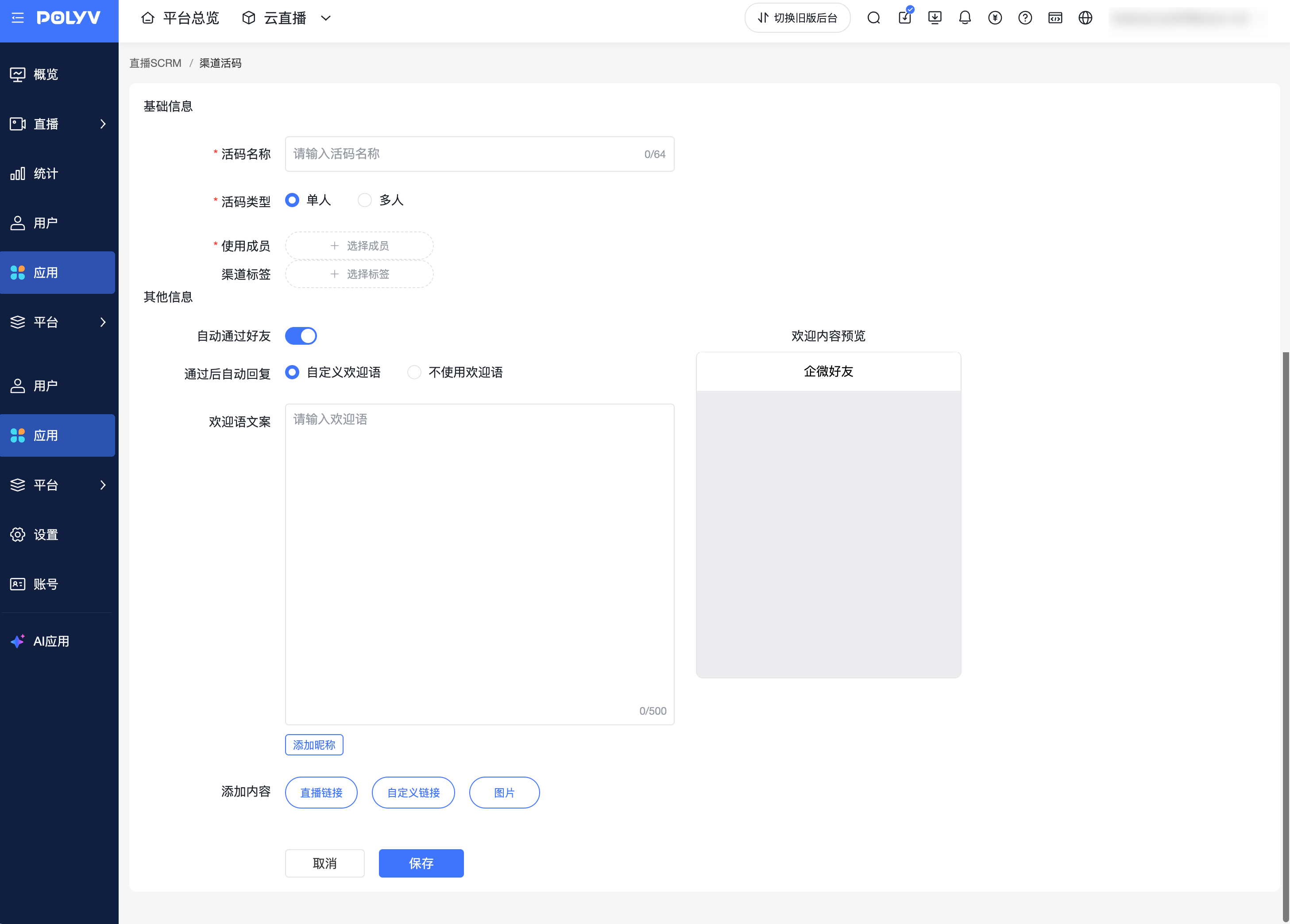This screenshot has height=924, width=1290.
Task: Open 账号 in the sidebar
Action: click(58, 584)
